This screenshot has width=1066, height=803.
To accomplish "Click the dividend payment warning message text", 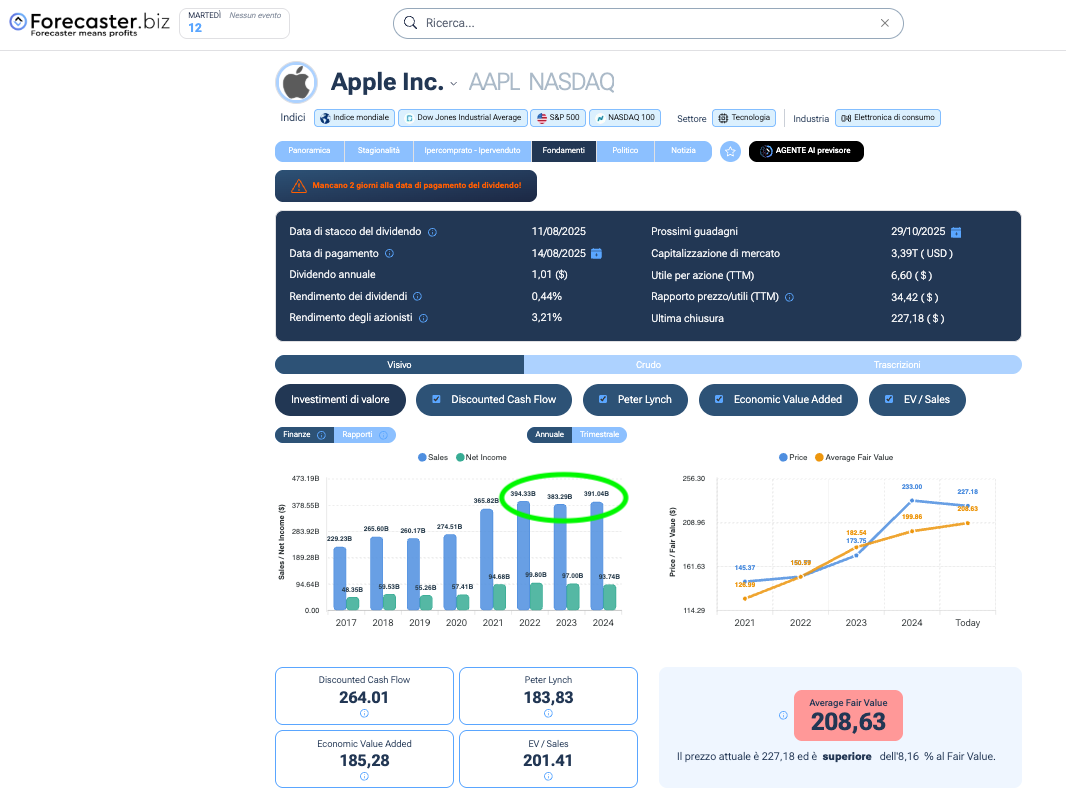I will point(417,186).
